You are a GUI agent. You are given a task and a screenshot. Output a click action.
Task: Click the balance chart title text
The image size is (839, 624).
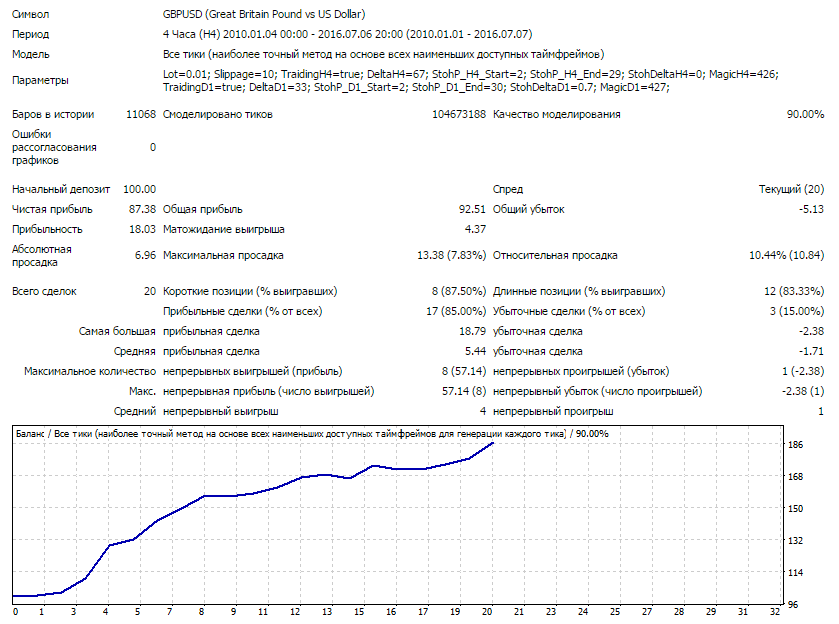[x=312, y=434]
